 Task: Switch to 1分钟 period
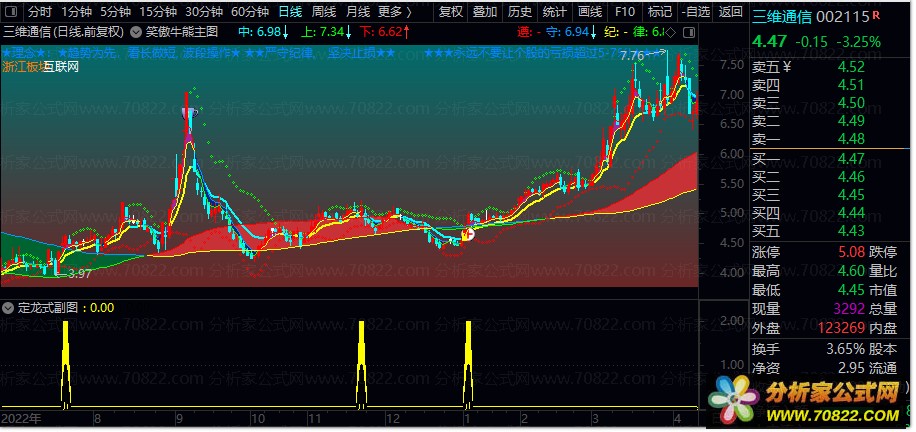[x=77, y=11]
